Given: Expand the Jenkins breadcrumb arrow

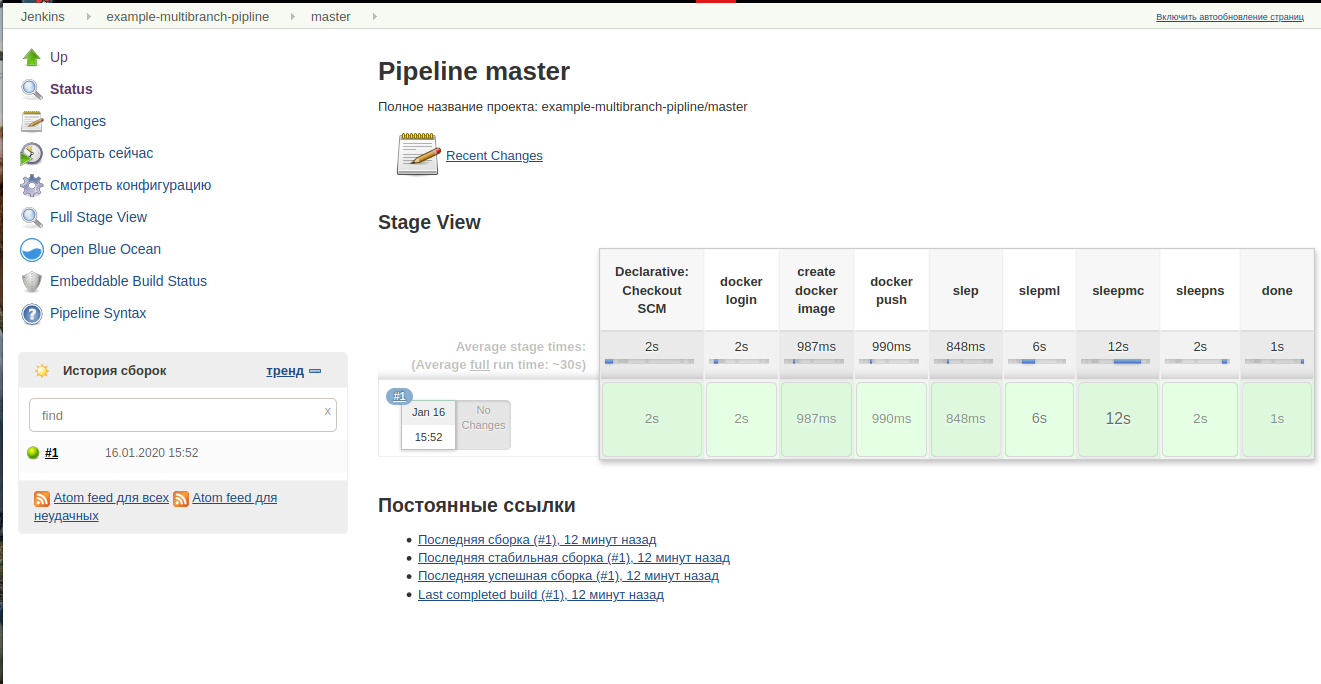Looking at the screenshot, I should coord(88,17).
